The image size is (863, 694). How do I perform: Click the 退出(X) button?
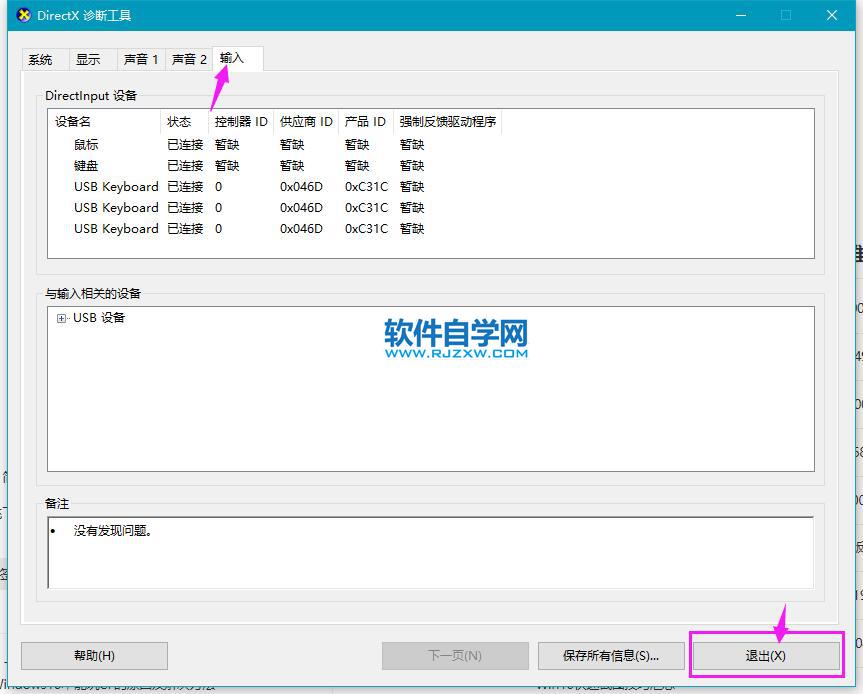[x=766, y=656]
